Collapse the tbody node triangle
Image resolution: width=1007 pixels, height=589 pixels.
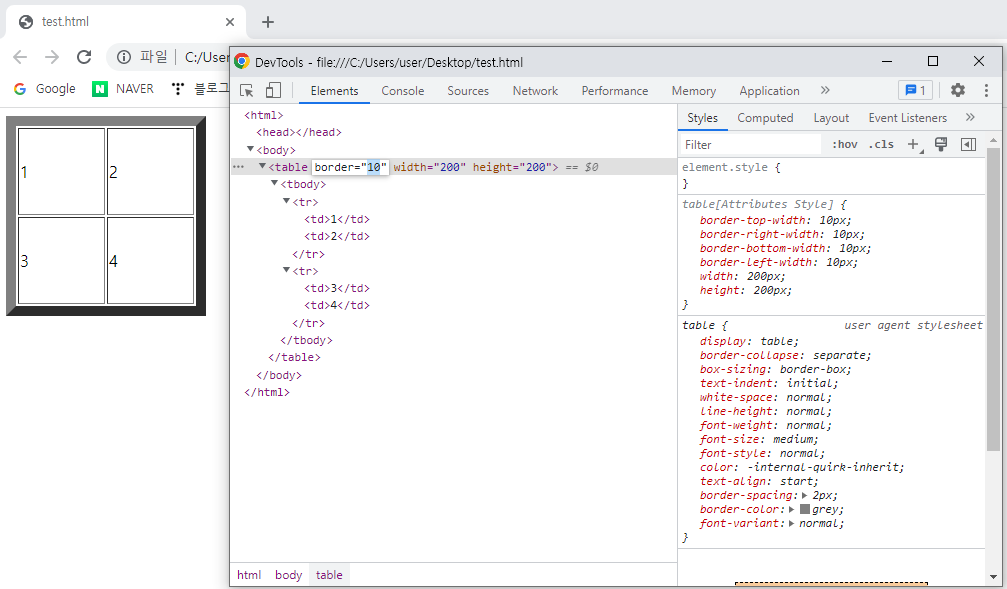pos(274,183)
